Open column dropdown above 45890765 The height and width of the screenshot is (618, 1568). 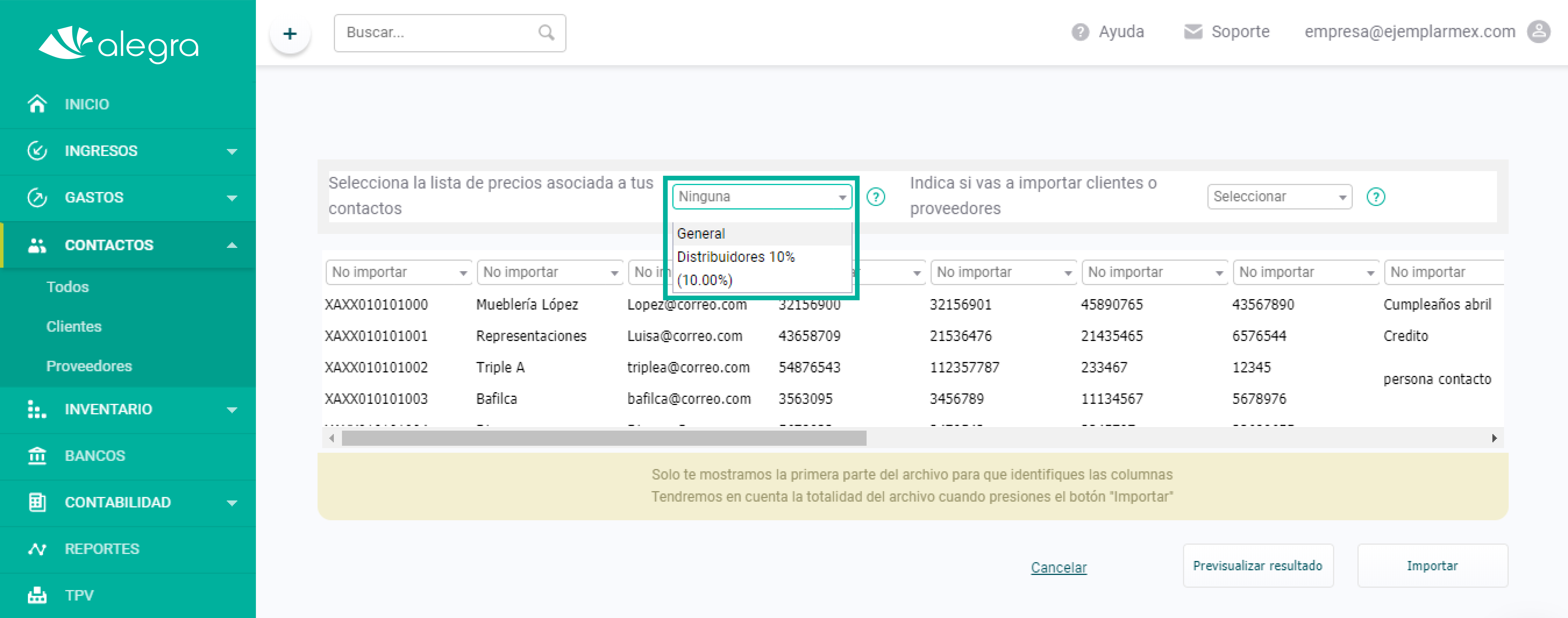point(1155,272)
